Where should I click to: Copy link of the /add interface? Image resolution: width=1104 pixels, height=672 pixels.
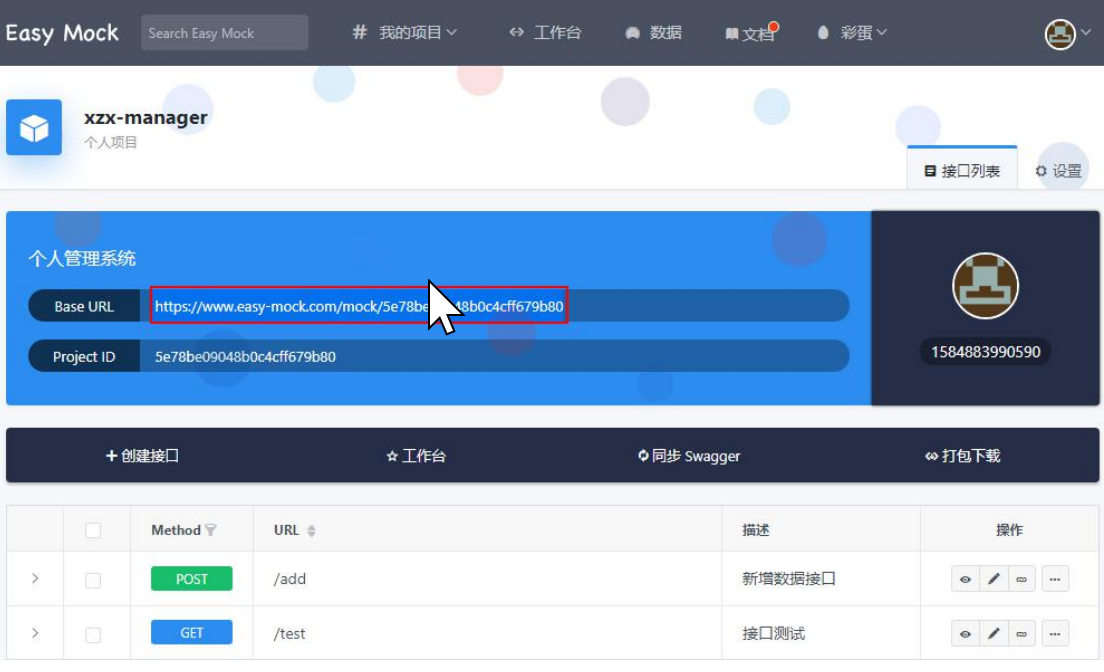point(1022,579)
